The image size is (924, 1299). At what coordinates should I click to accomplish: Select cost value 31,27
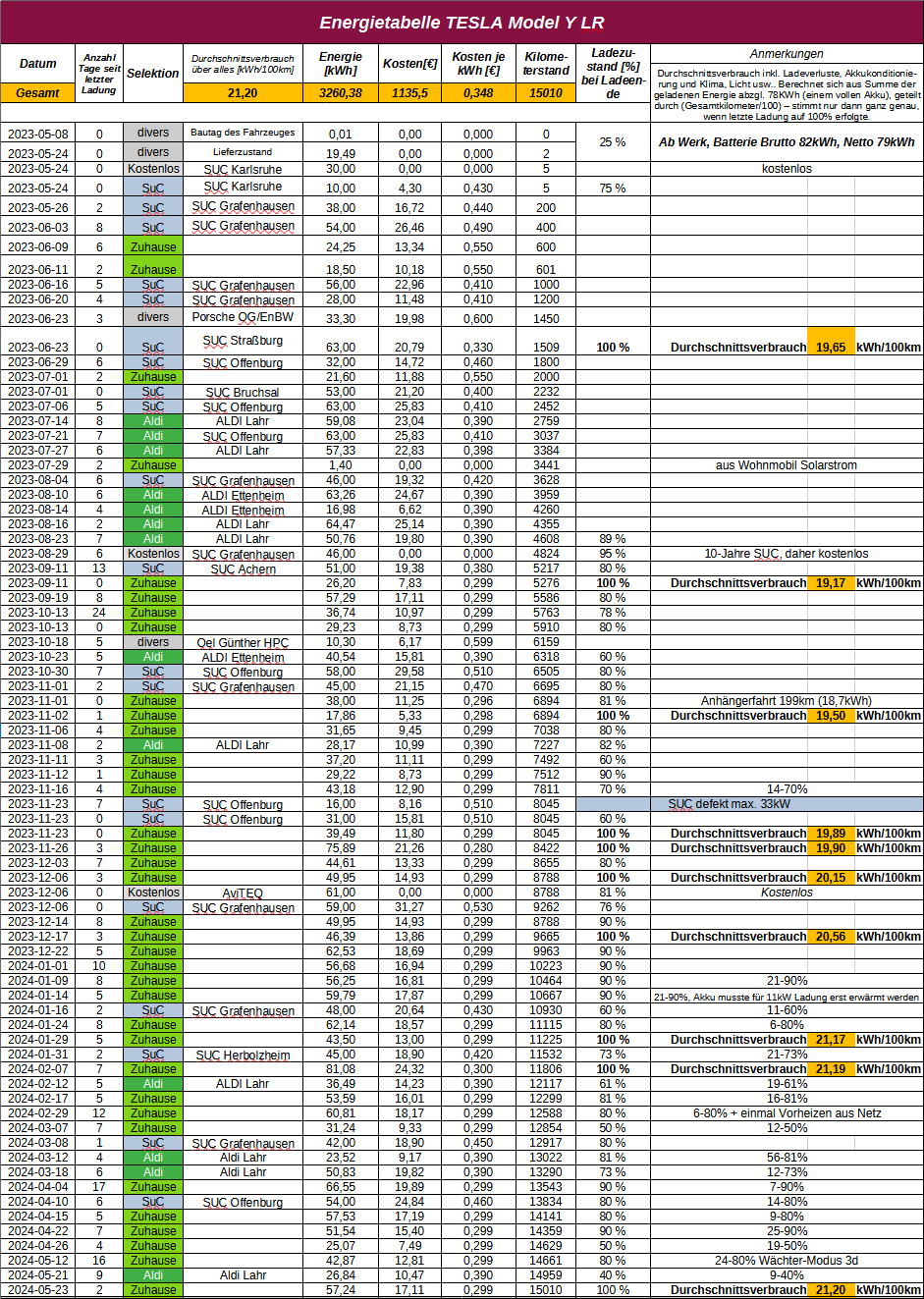[409, 907]
